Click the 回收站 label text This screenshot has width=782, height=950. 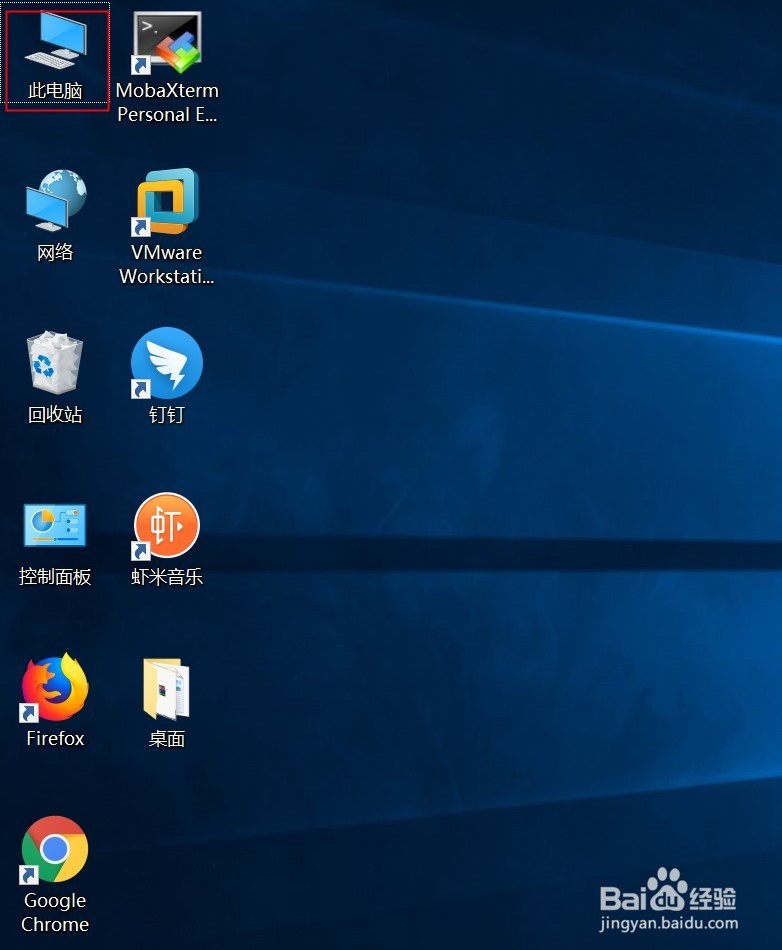(55, 414)
